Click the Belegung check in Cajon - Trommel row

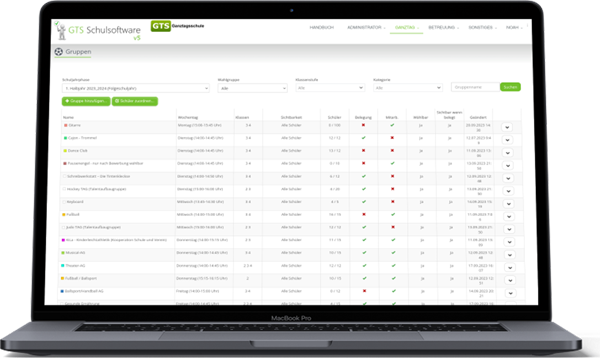[x=364, y=138]
